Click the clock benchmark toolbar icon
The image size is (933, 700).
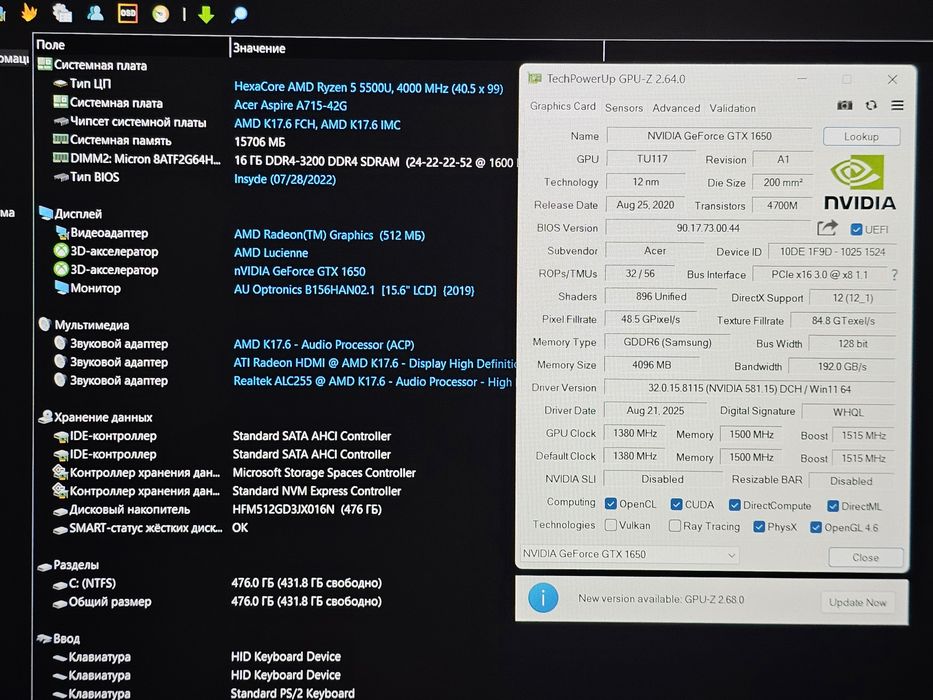(160, 14)
